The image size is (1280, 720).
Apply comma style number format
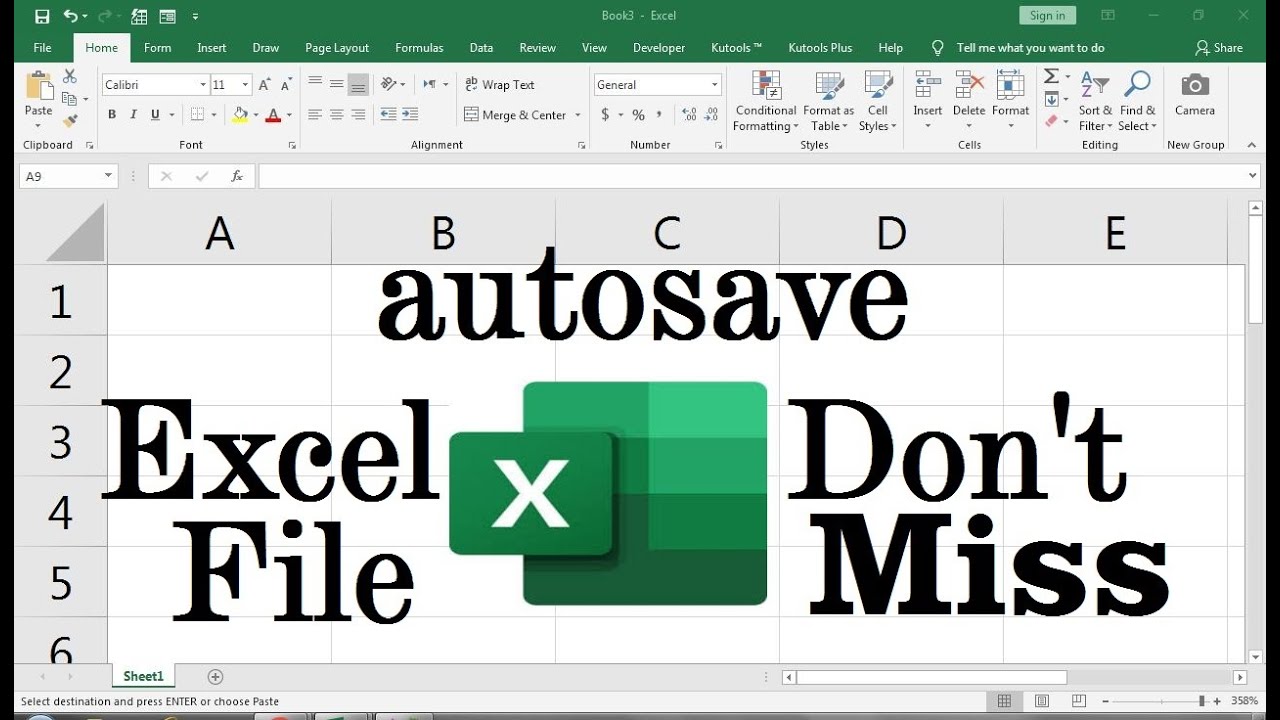[661, 115]
